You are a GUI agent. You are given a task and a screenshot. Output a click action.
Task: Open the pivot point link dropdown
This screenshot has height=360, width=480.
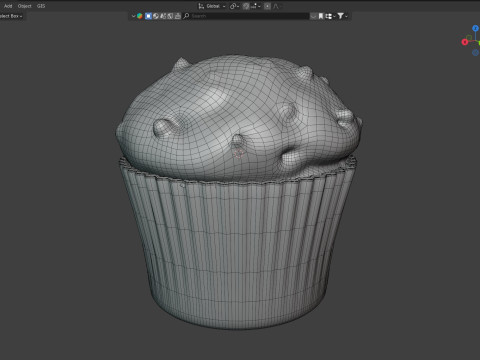[x=234, y=6]
